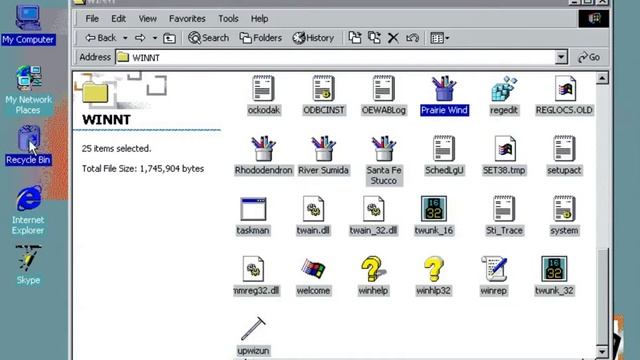Select the ODBCINST configuration file
Image resolution: width=640 pixels, height=360 pixels.
324,89
